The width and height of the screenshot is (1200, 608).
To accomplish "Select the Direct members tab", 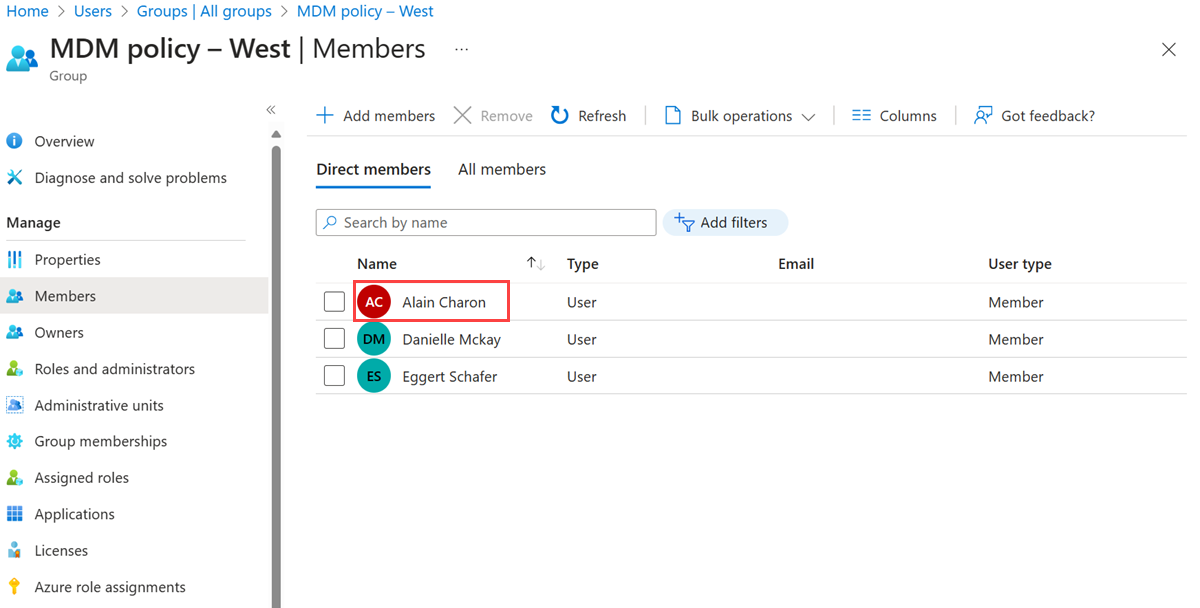I will pos(373,170).
